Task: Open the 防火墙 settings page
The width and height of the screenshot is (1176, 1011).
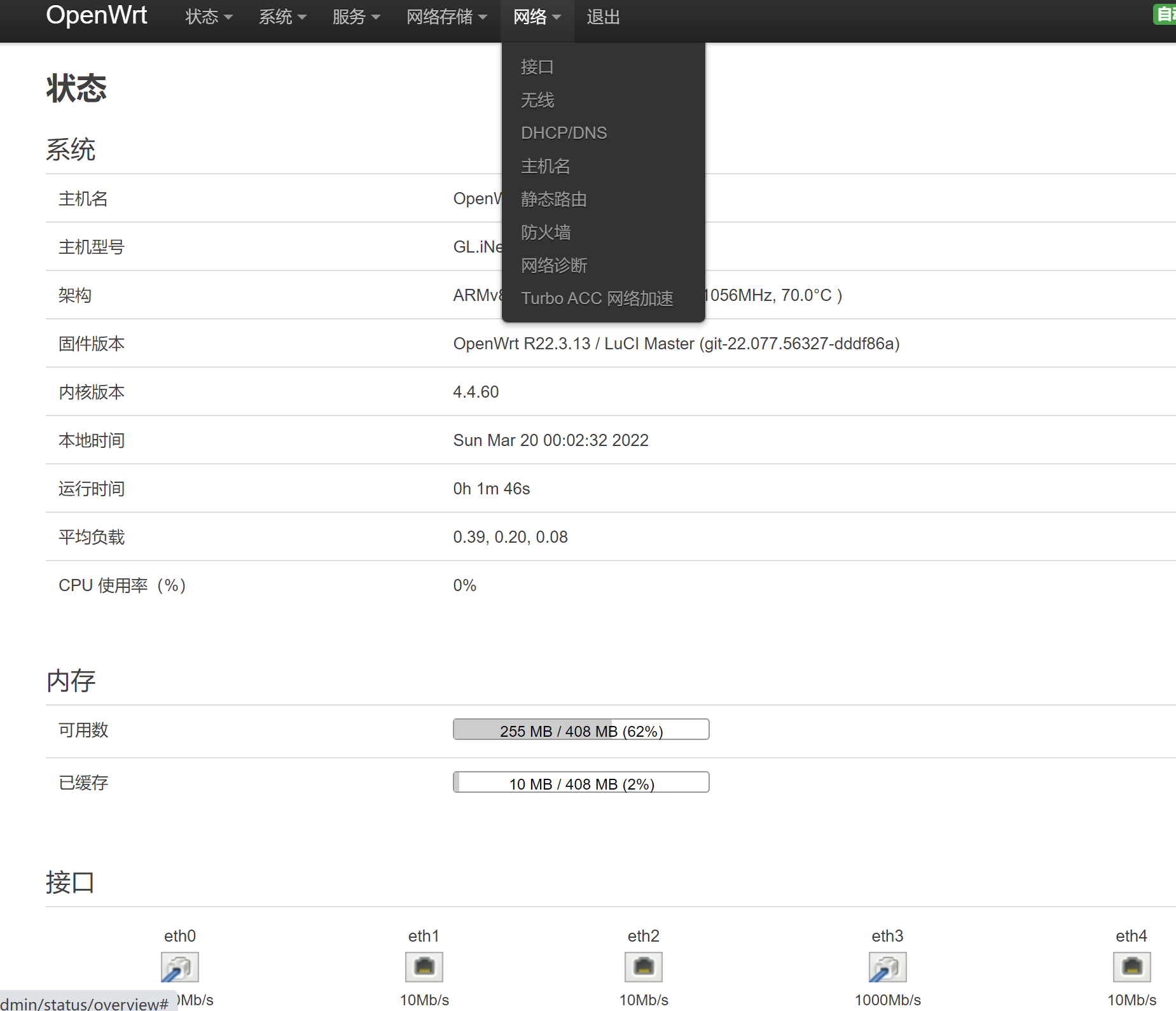Action: (x=546, y=232)
